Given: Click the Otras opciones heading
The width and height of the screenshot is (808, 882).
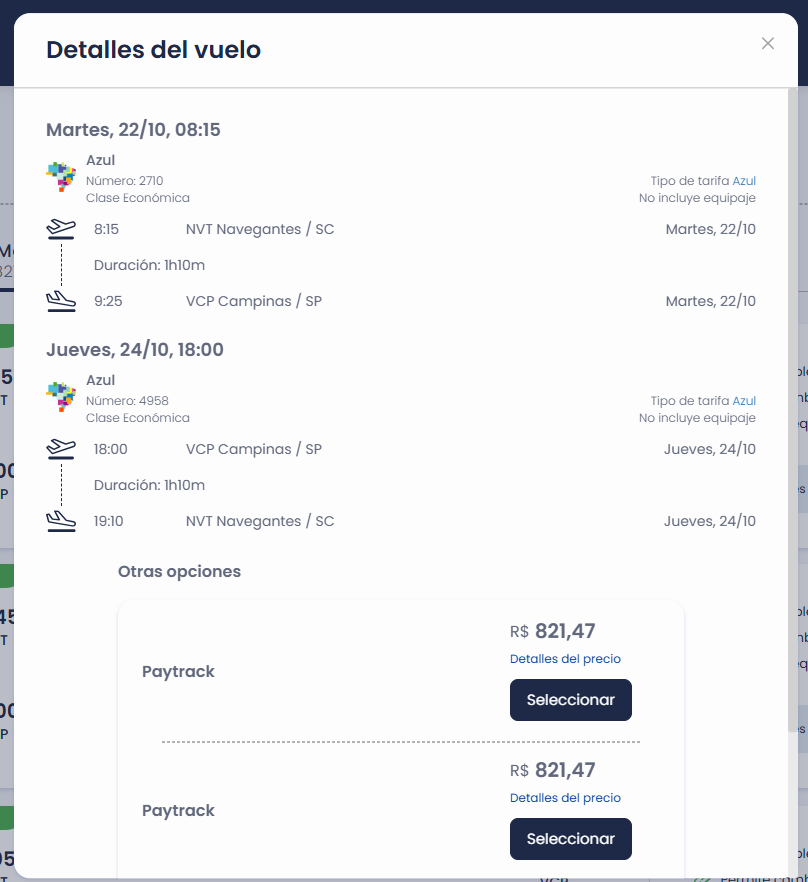Looking at the screenshot, I should 179,572.
